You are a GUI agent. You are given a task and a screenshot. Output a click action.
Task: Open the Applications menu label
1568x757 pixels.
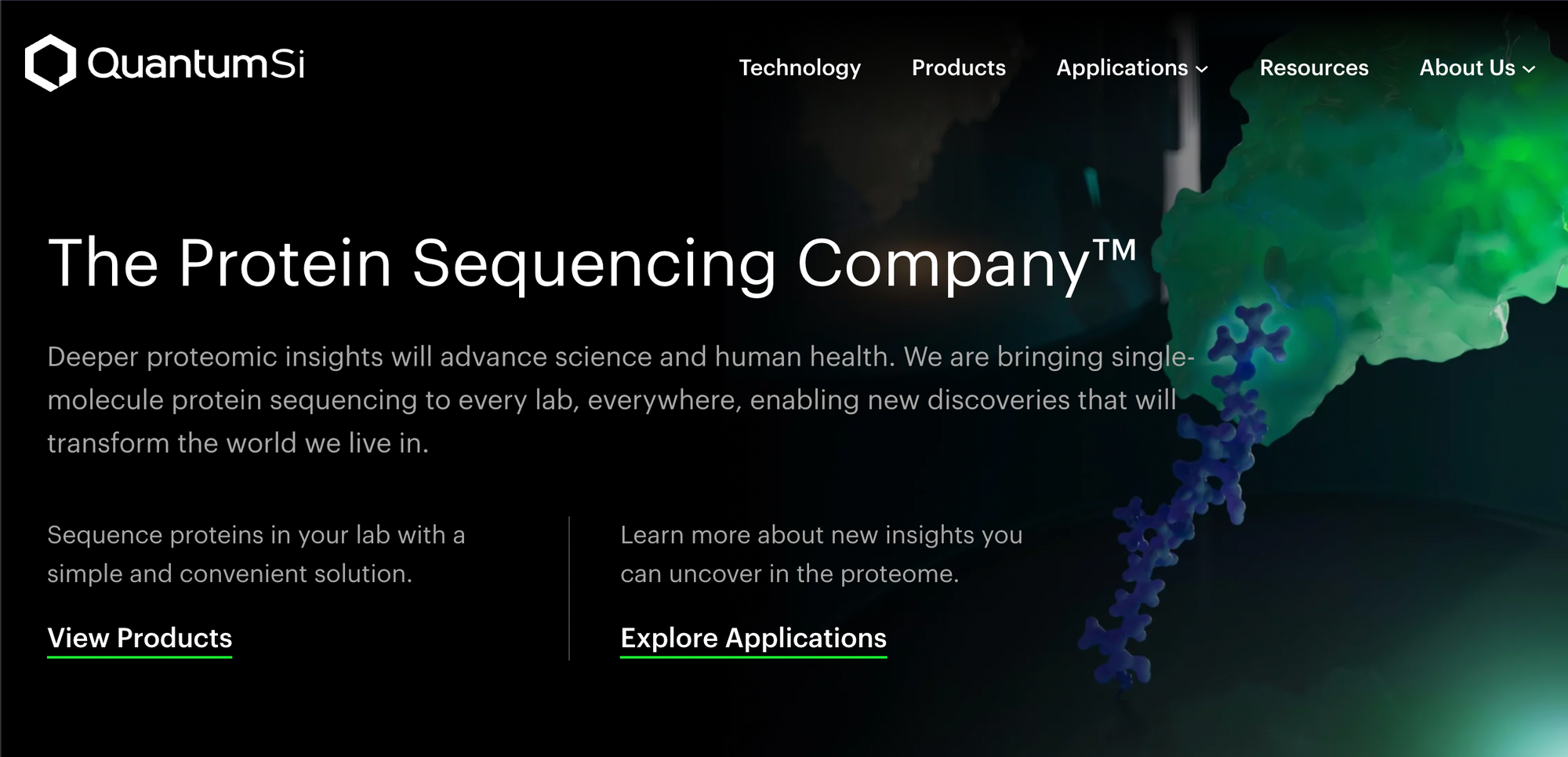(x=1122, y=68)
